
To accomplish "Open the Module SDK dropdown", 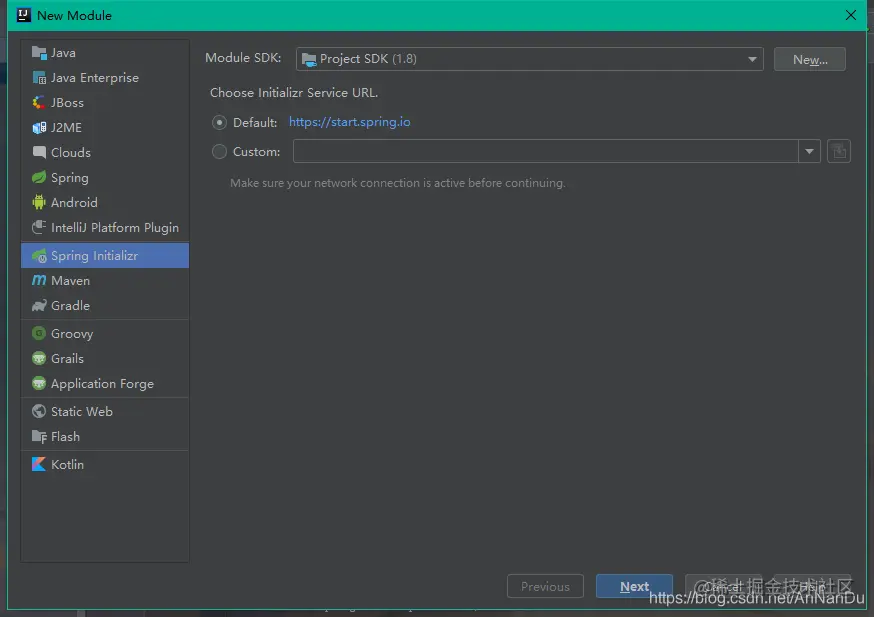I will point(530,59).
